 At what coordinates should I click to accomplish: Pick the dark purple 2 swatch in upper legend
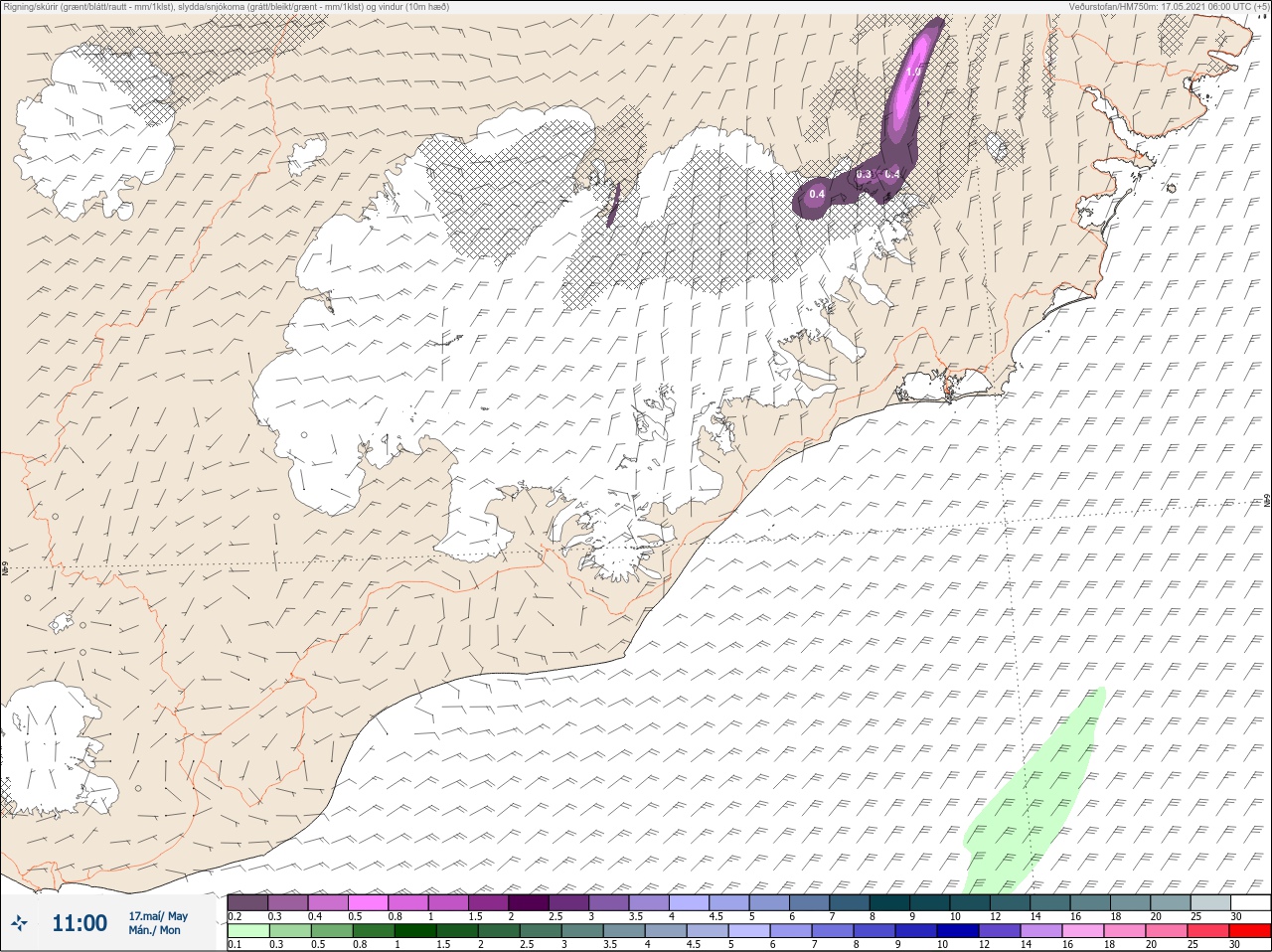(529, 902)
